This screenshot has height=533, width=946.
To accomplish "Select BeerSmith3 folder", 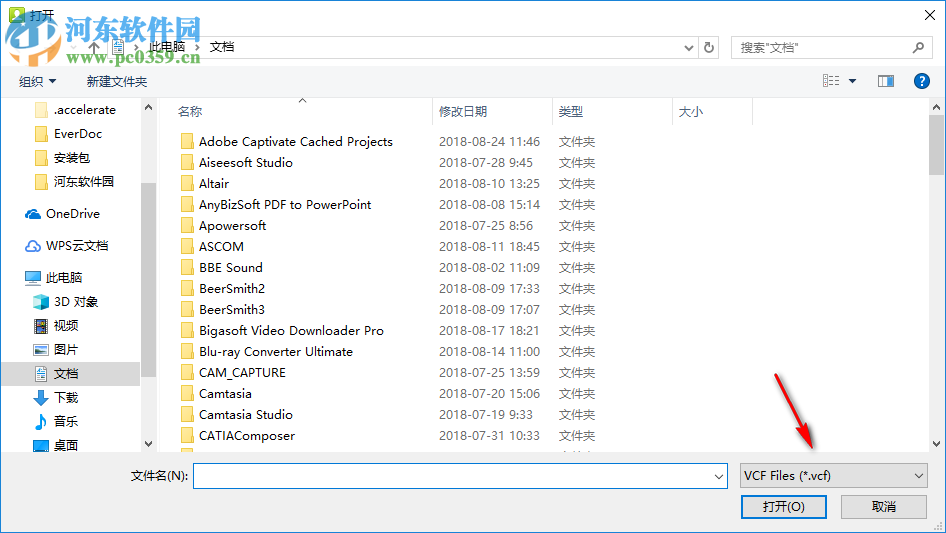I will click(232, 310).
